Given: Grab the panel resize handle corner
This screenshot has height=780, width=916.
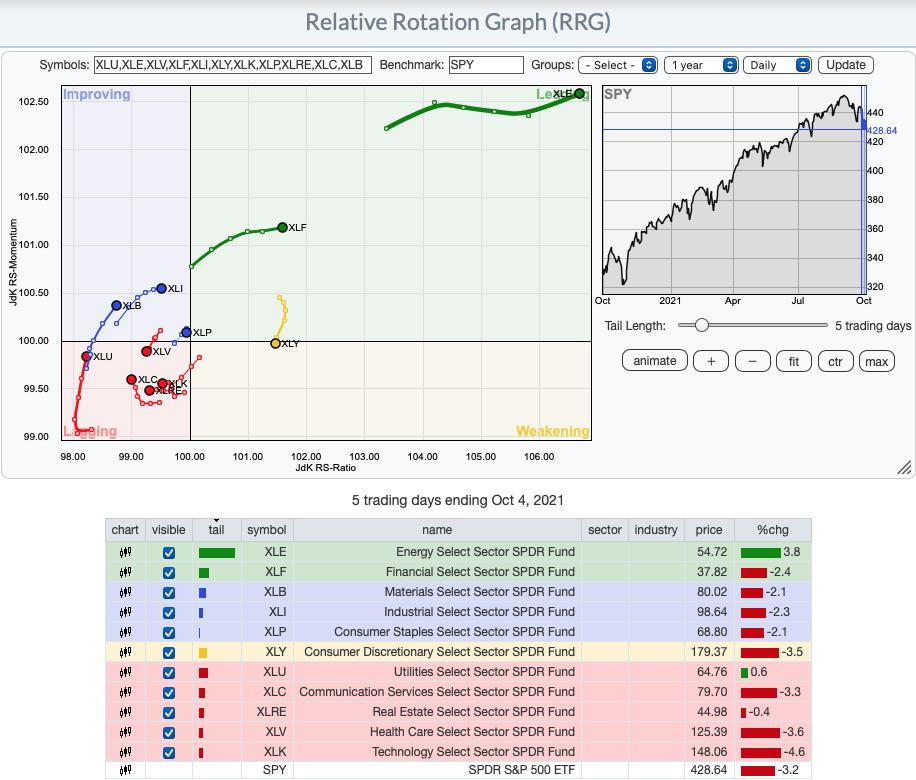Looking at the screenshot, I should pos(904,467).
